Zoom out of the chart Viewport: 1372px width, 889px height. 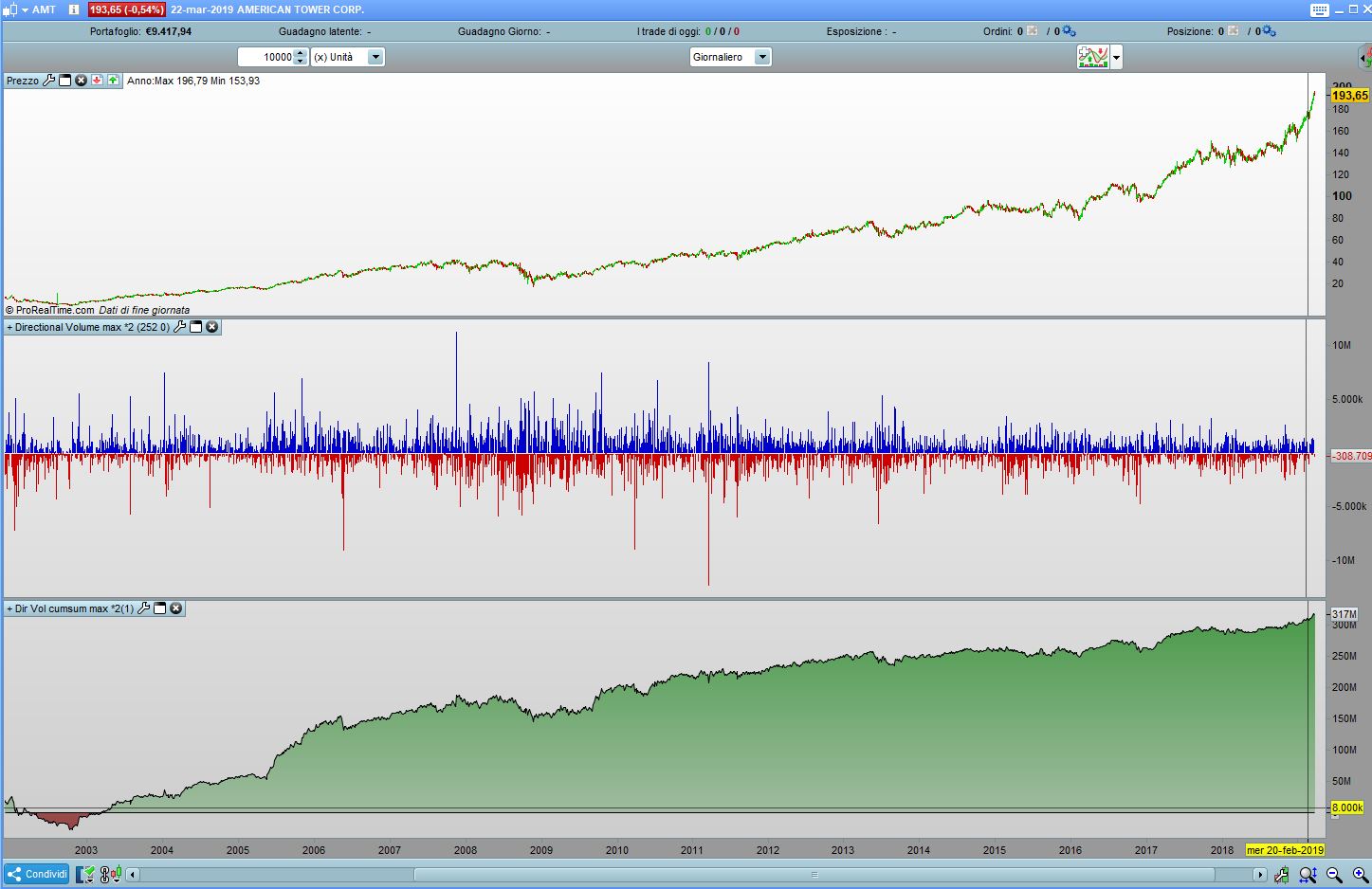click(1334, 875)
